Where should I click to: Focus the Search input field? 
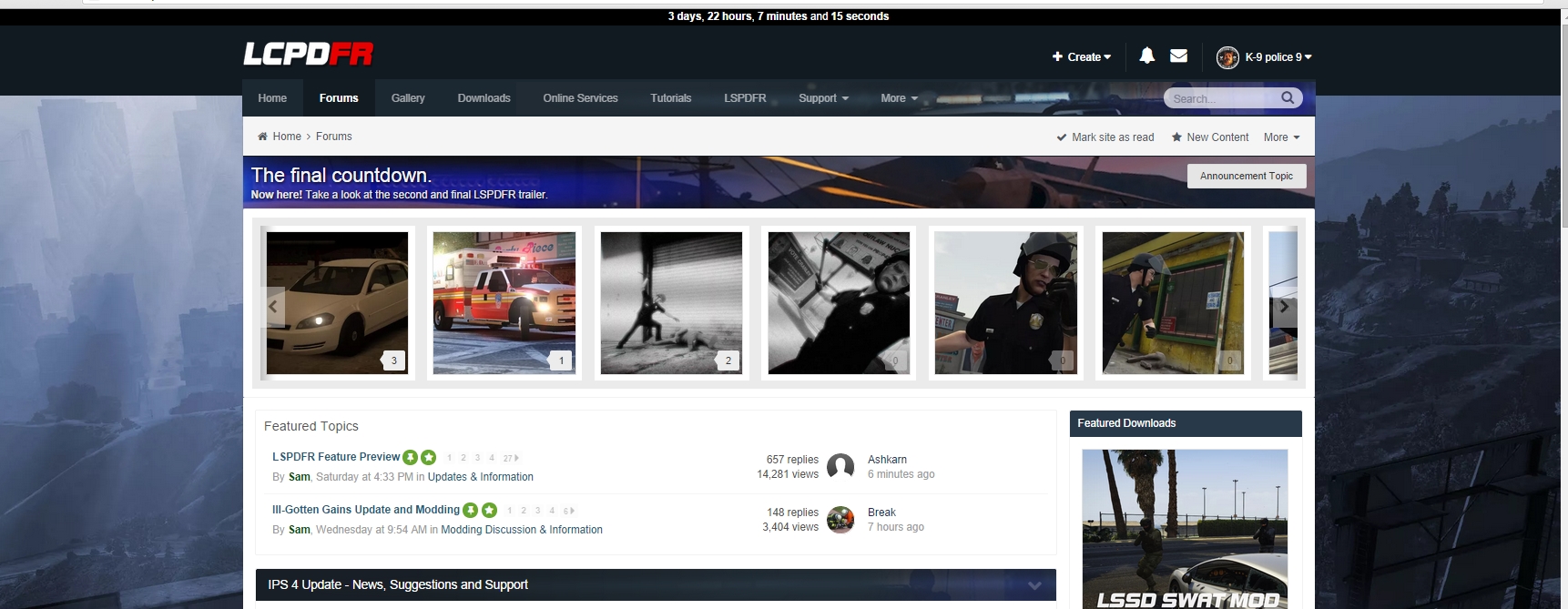pos(1222,98)
